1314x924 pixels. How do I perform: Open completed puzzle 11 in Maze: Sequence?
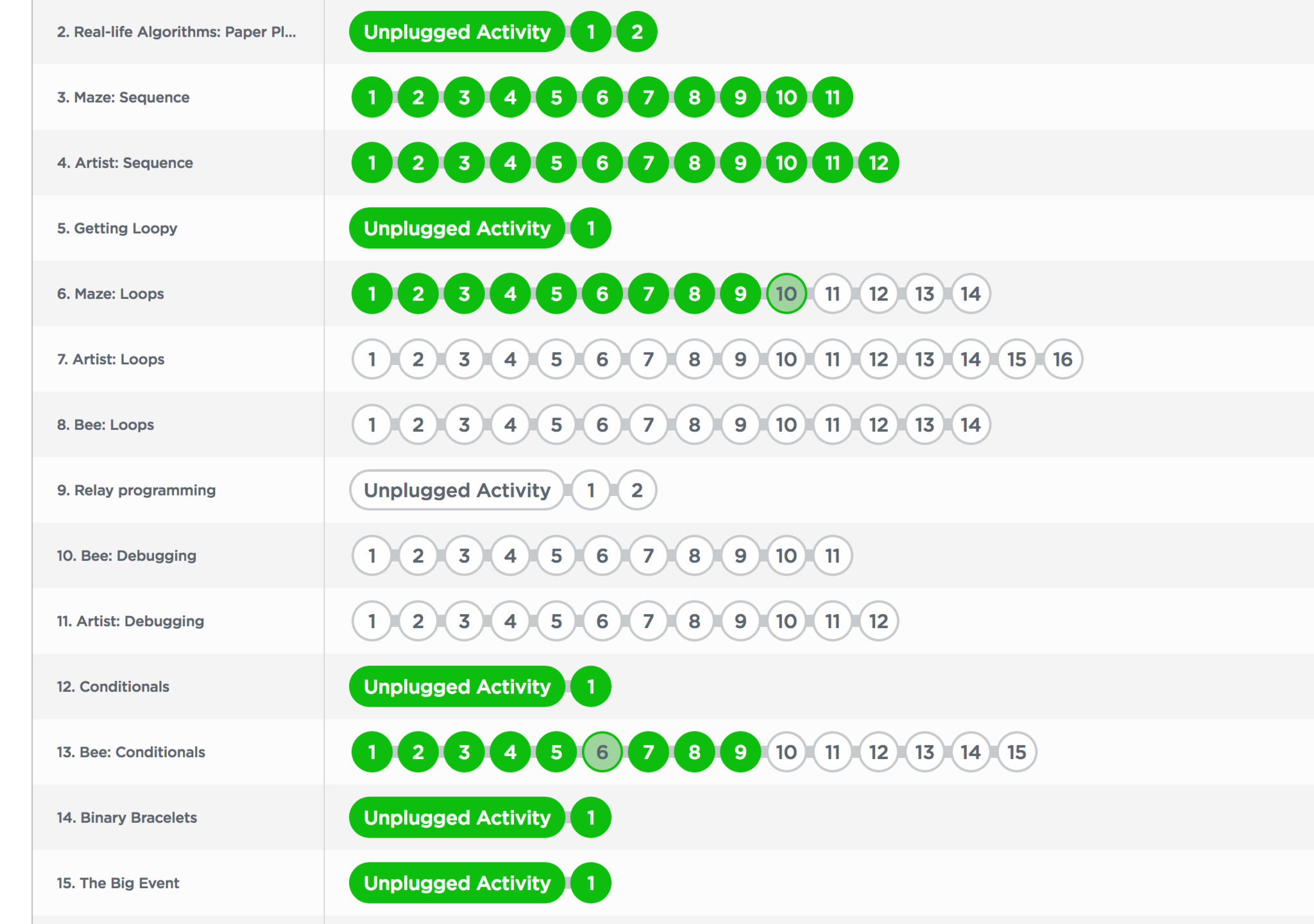tap(832, 98)
